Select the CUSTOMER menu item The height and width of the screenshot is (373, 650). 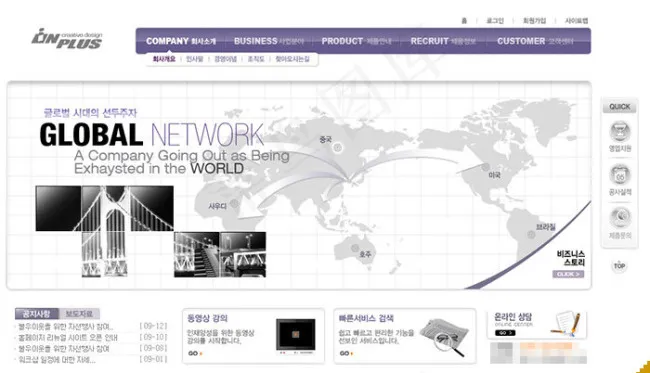click(x=535, y=41)
